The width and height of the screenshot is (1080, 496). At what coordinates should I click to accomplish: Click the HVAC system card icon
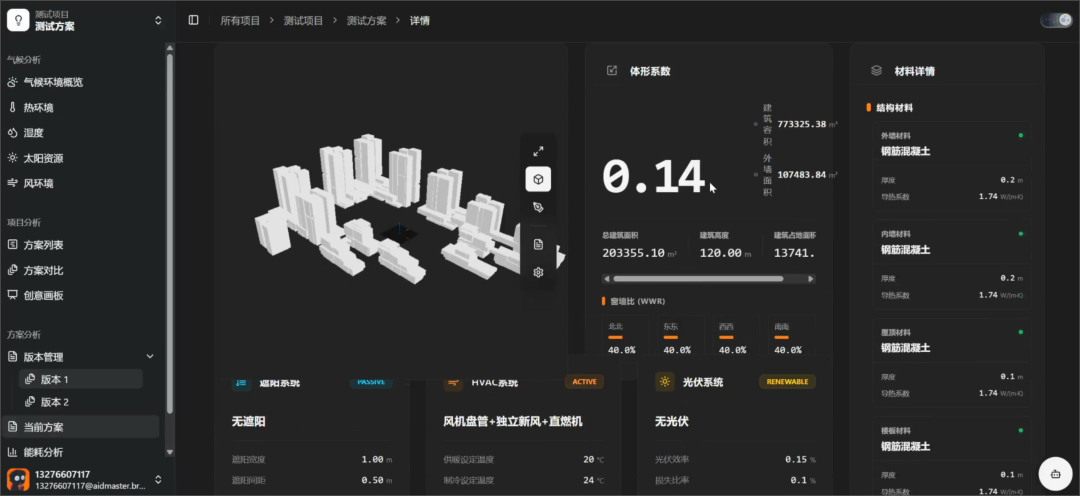click(x=453, y=382)
